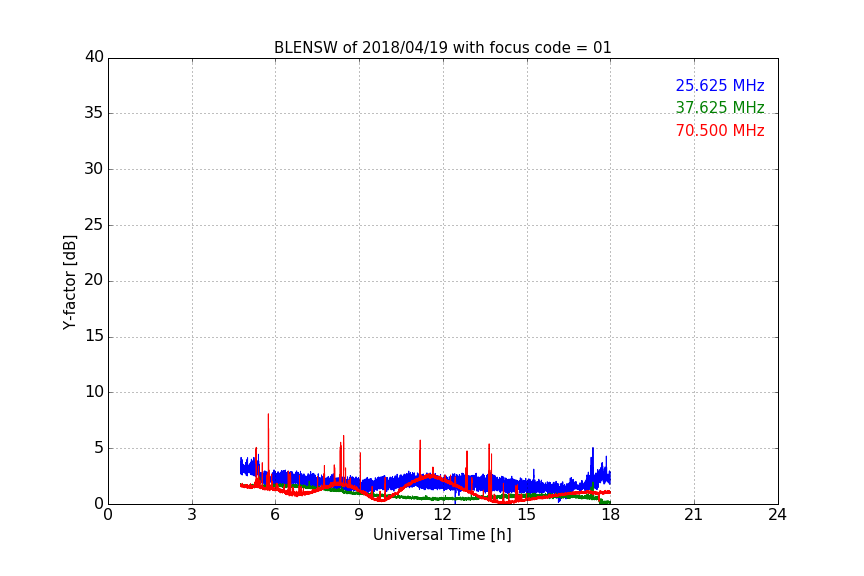The width and height of the screenshot is (864, 576).
Task: Click the x-axis tick label 12
Action: coord(443,515)
